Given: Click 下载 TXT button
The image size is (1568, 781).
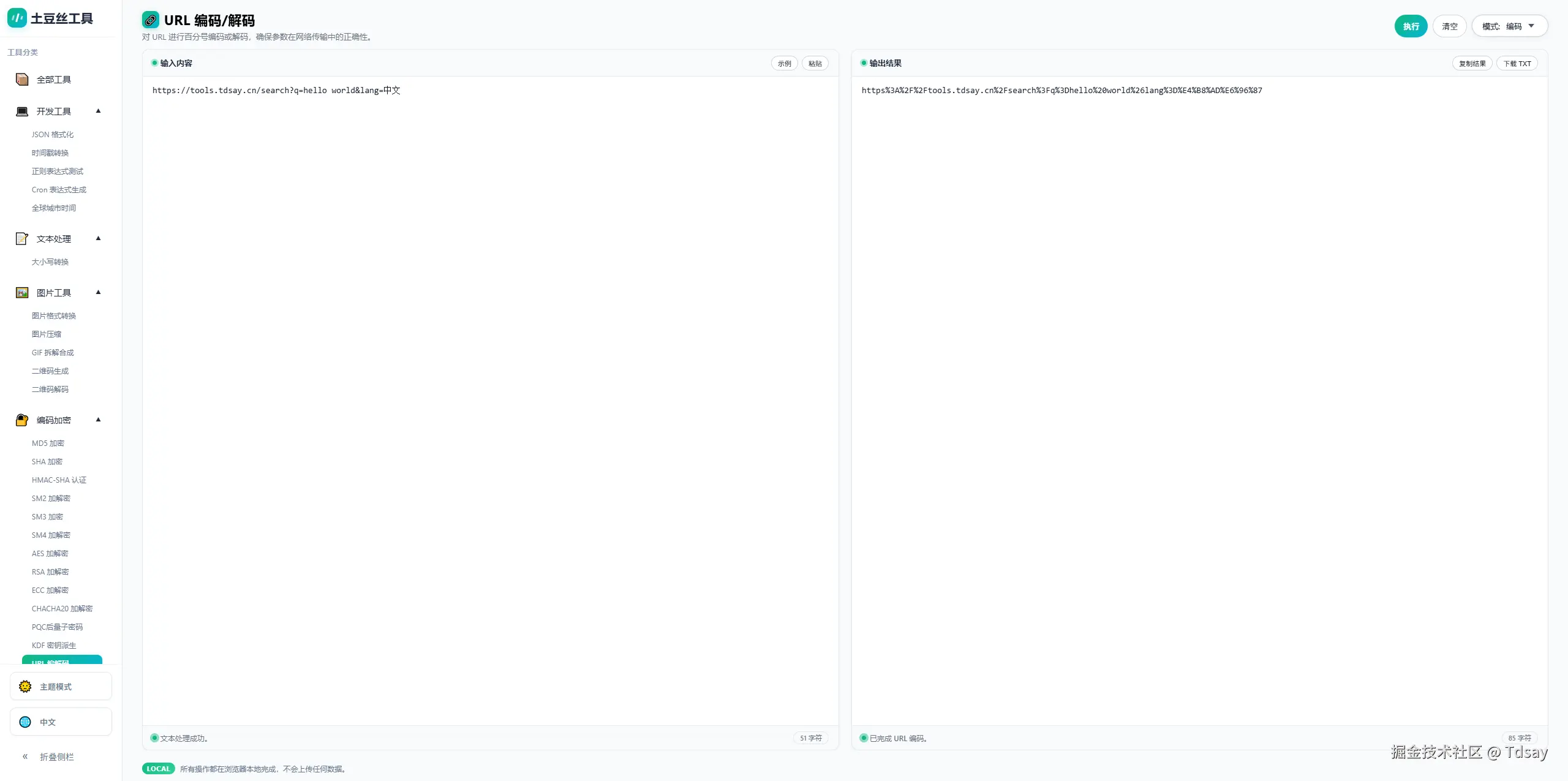Looking at the screenshot, I should point(1517,64).
